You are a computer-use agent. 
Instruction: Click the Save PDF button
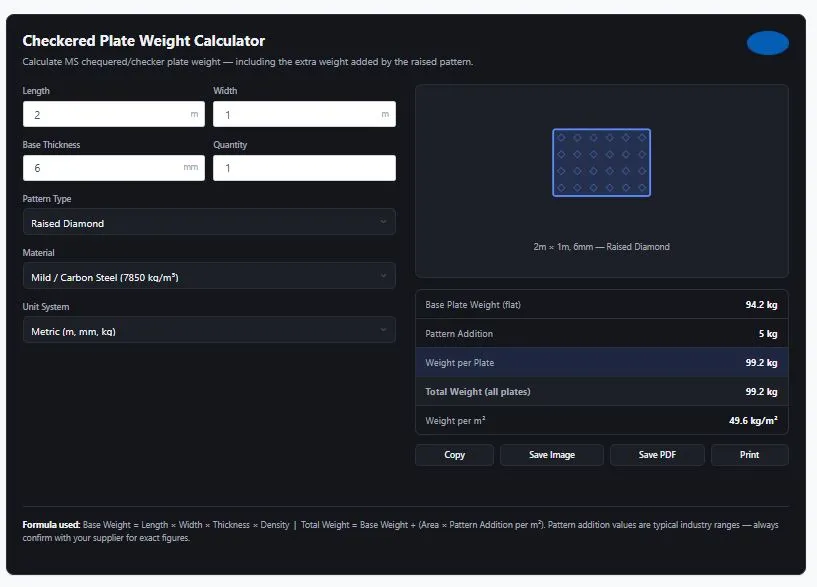click(x=657, y=455)
